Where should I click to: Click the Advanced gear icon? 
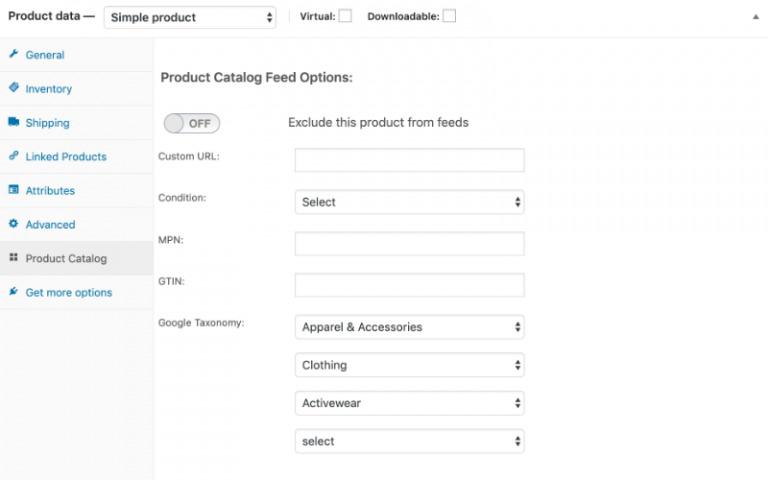click(x=13, y=224)
